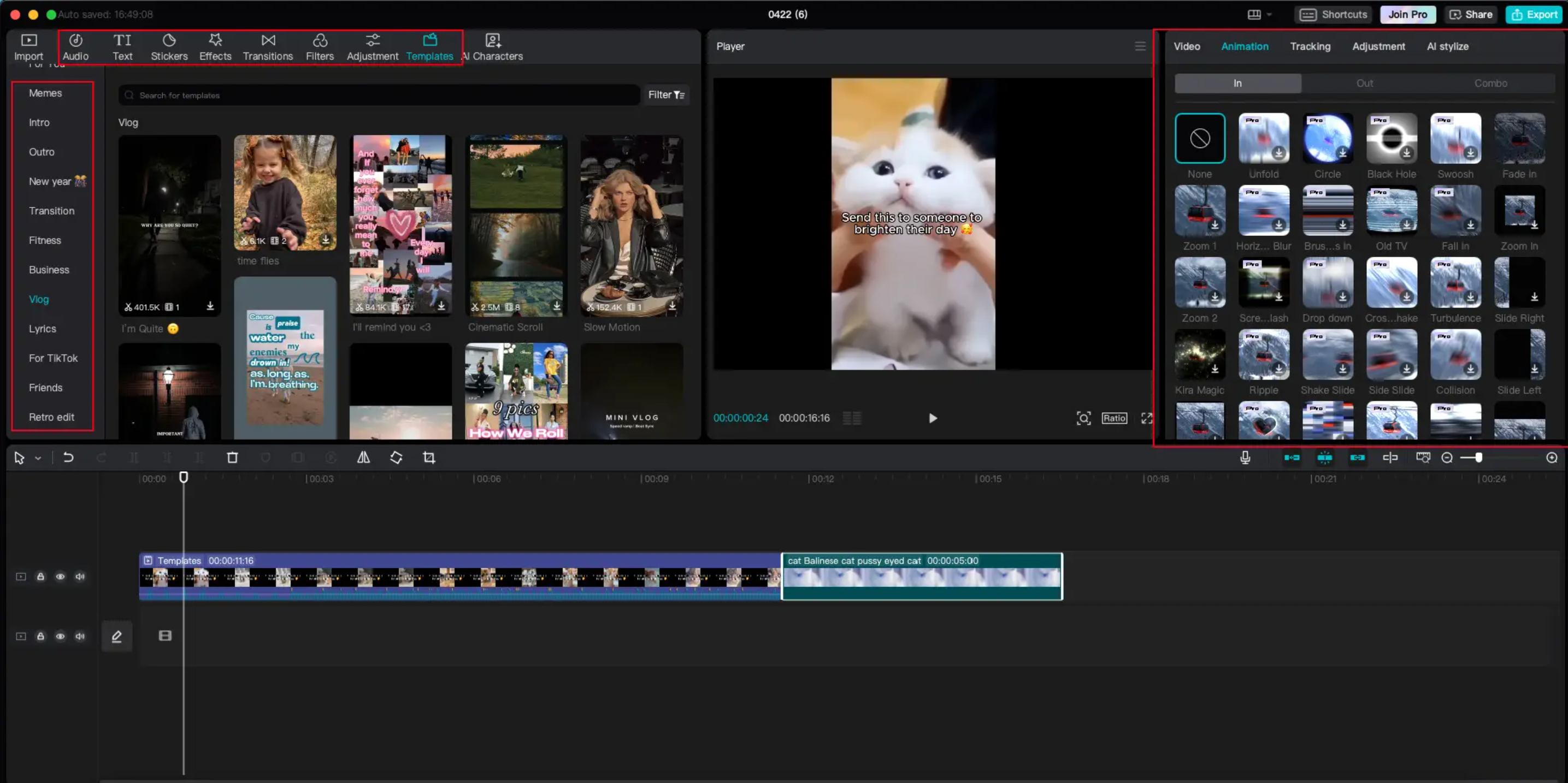The height and width of the screenshot is (783, 1568).
Task: Open the display mode dropdown in the title bar
Action: [1259, 14]
